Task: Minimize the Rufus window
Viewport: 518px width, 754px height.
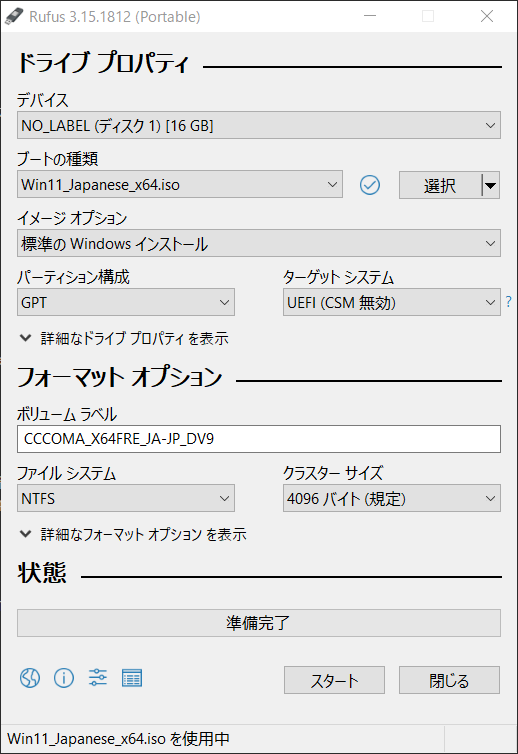Action: coord(370,16)
